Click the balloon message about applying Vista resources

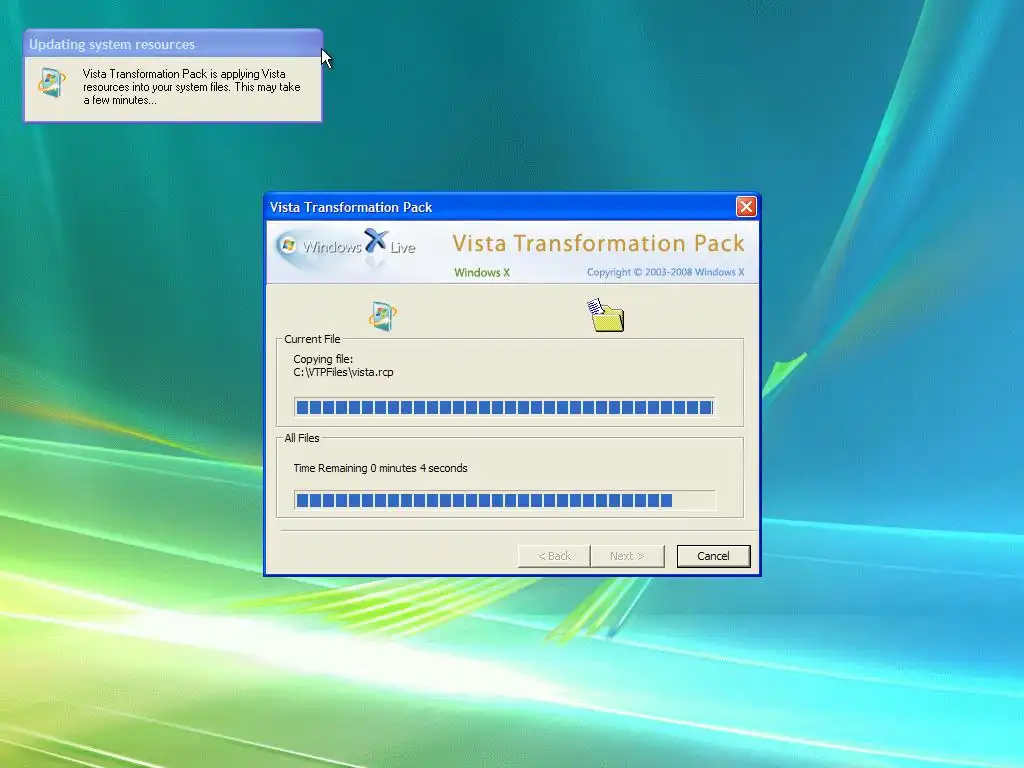[191, 87]
